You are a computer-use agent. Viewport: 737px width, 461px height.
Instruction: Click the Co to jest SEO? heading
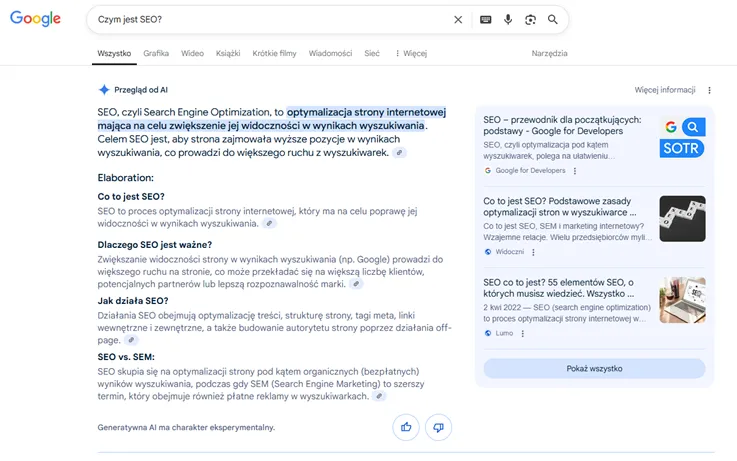131,196
